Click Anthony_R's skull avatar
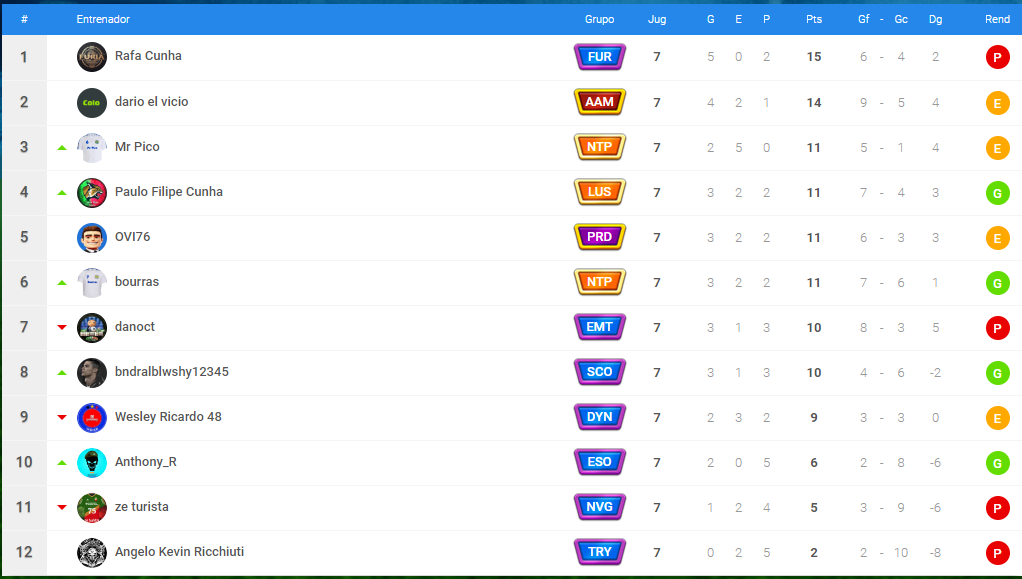Viewport: 1022px width, 579px height. (x=92, y=462)
